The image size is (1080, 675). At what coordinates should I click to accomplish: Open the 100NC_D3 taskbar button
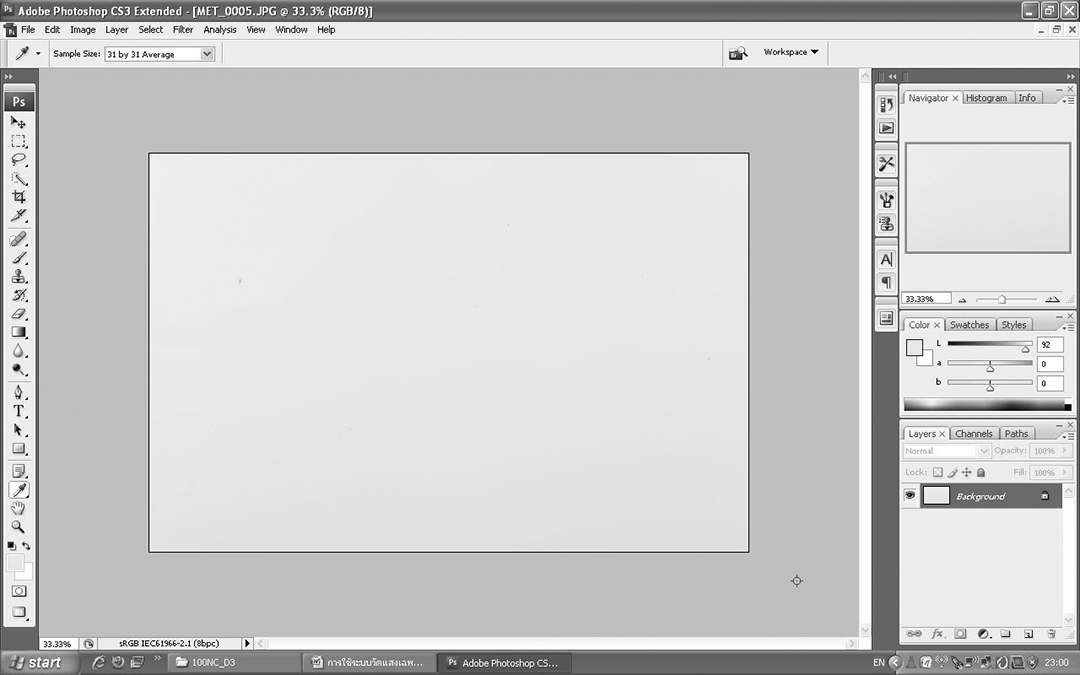pos(234,662)
